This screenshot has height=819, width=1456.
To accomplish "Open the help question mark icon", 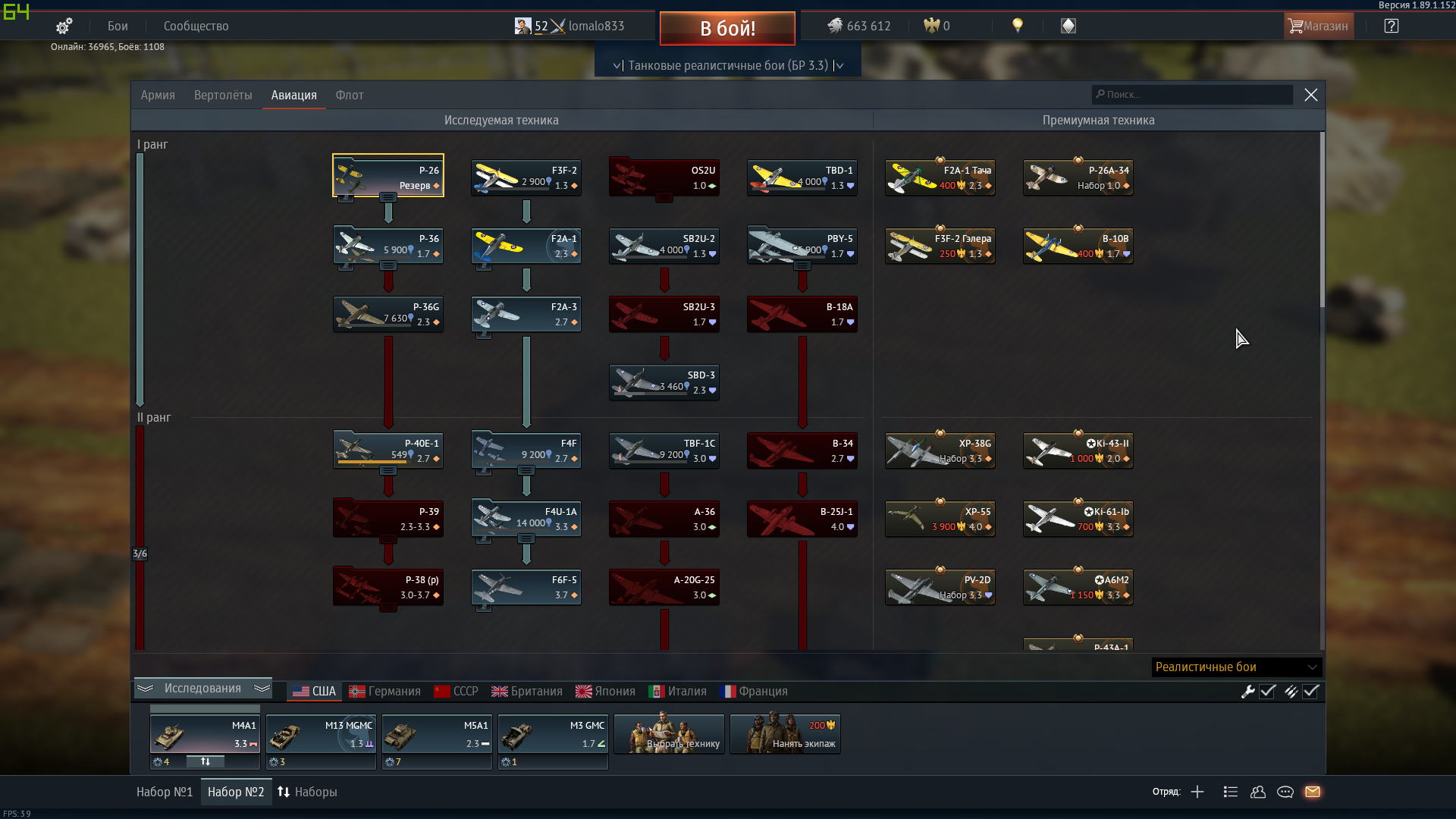I will pyautogui.click(x=1391, y=26).
